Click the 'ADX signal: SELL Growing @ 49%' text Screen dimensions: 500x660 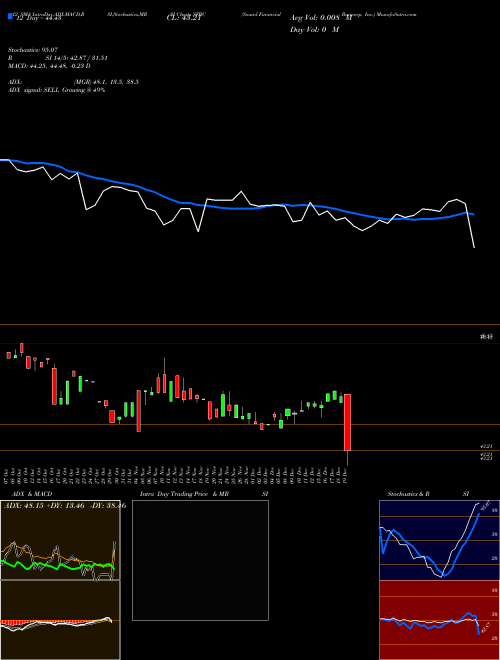[x=56, y=90]
